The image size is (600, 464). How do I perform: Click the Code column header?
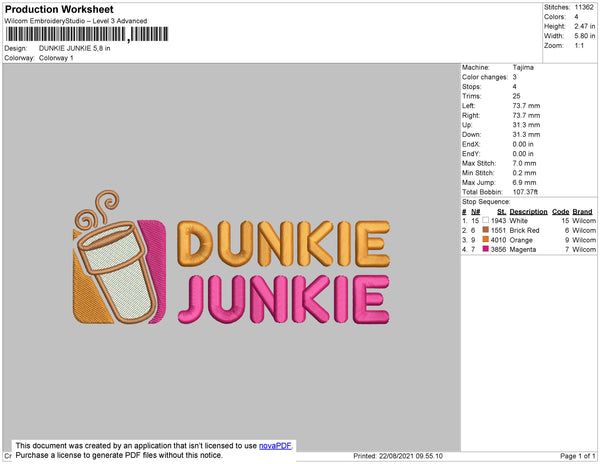pos(561,212)
